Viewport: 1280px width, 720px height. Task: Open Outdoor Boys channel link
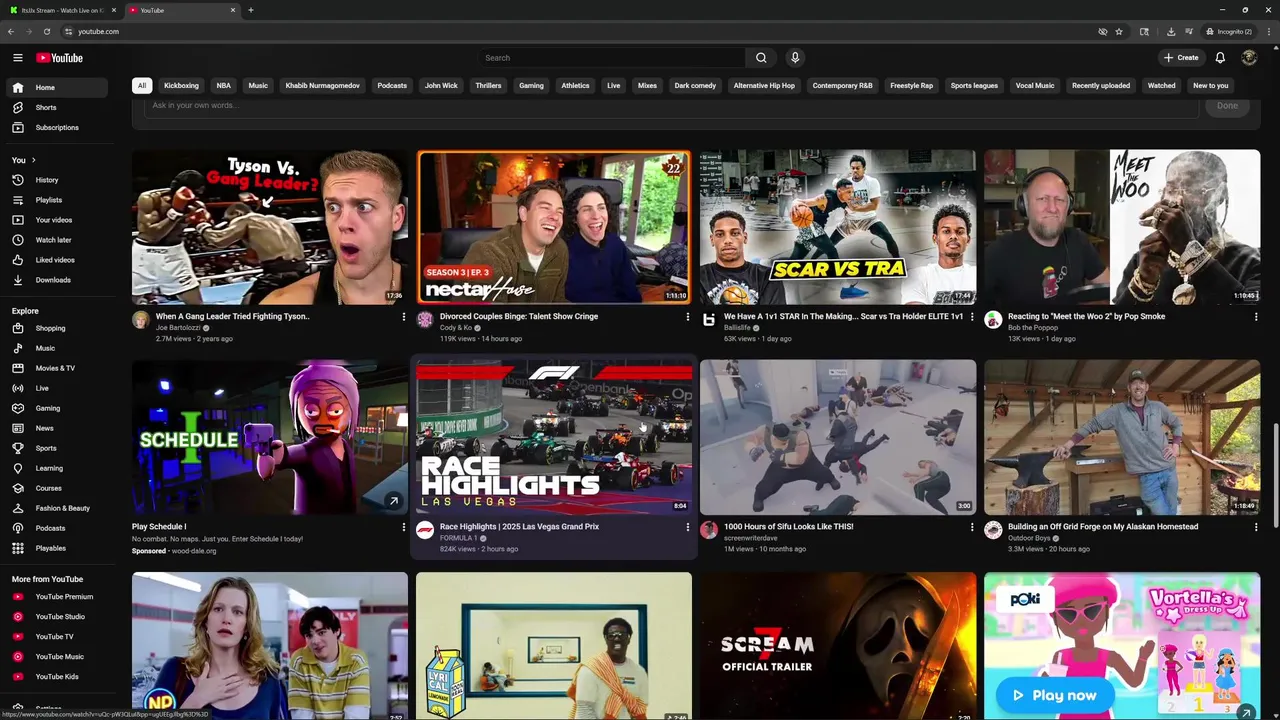coord(1029,538)
